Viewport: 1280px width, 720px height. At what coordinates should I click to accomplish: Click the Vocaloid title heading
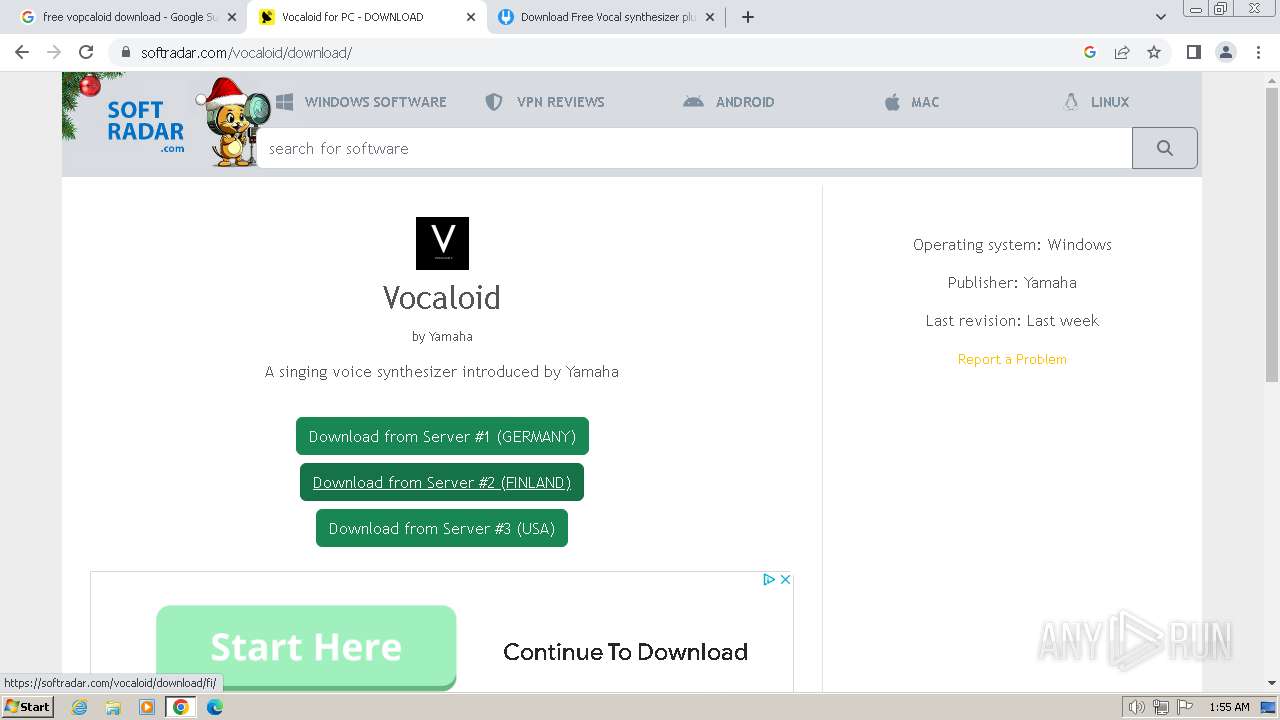[x=442, y=297]
